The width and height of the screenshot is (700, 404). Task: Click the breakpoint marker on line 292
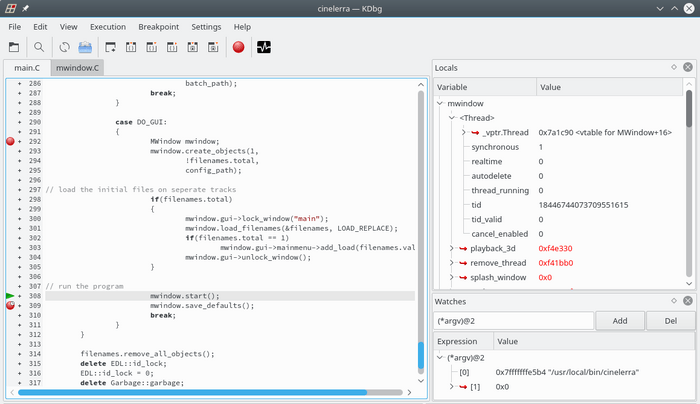[10, 141]
